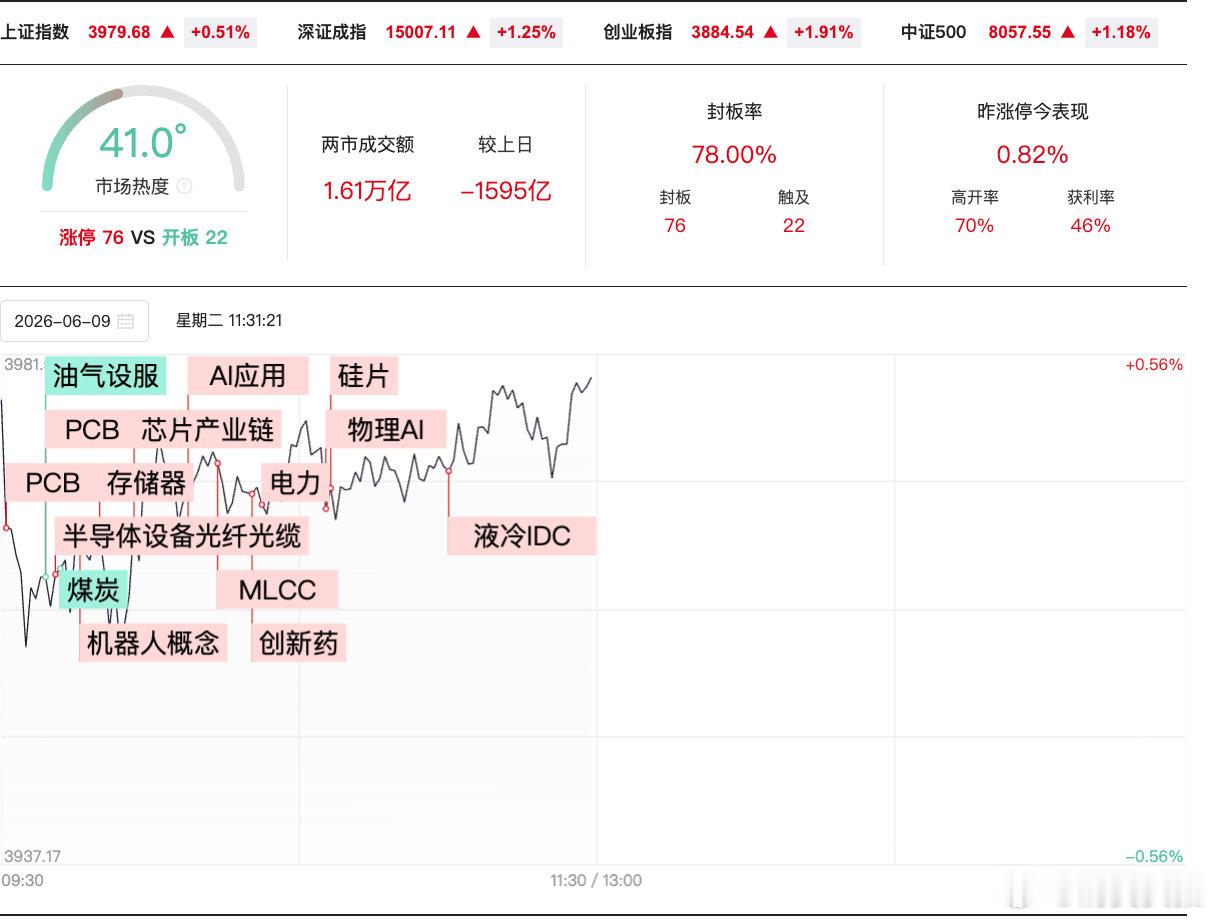
Task: Select the 液冷IDC sector tag
Action: [x=522, y=536]
